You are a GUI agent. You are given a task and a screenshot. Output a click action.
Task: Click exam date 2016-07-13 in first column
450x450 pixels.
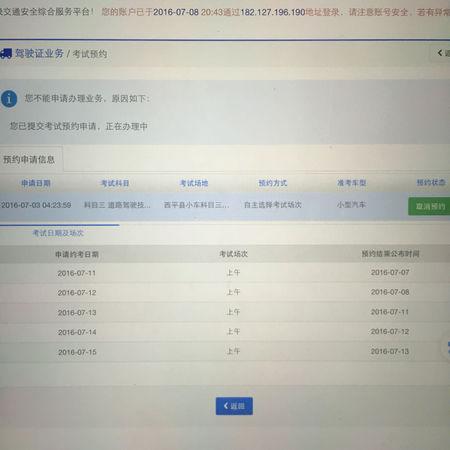pos(77,313)
